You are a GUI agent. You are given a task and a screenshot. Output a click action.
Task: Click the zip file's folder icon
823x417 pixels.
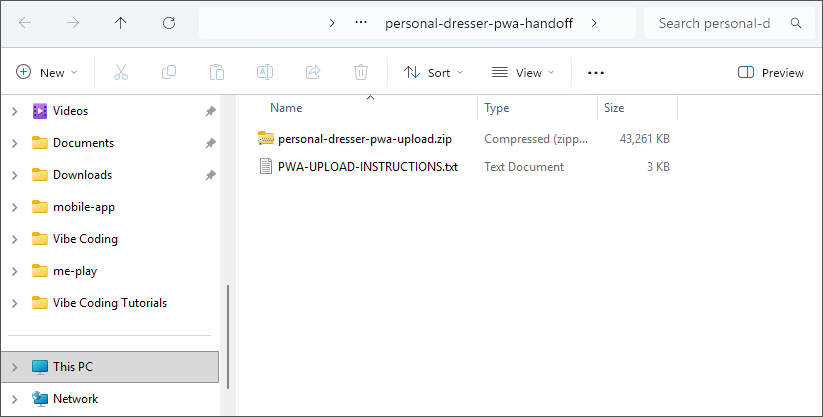[x=266, y=139]
